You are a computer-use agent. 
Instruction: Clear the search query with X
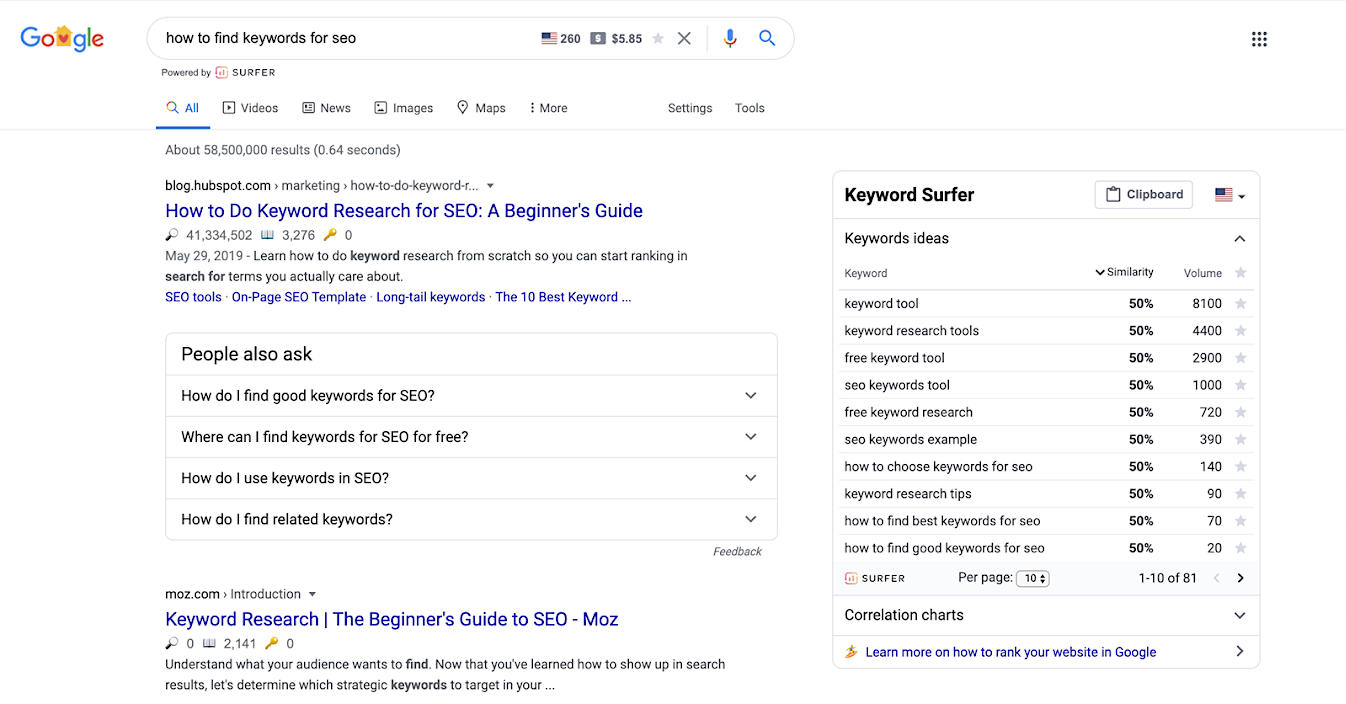(x=684, y=38)
